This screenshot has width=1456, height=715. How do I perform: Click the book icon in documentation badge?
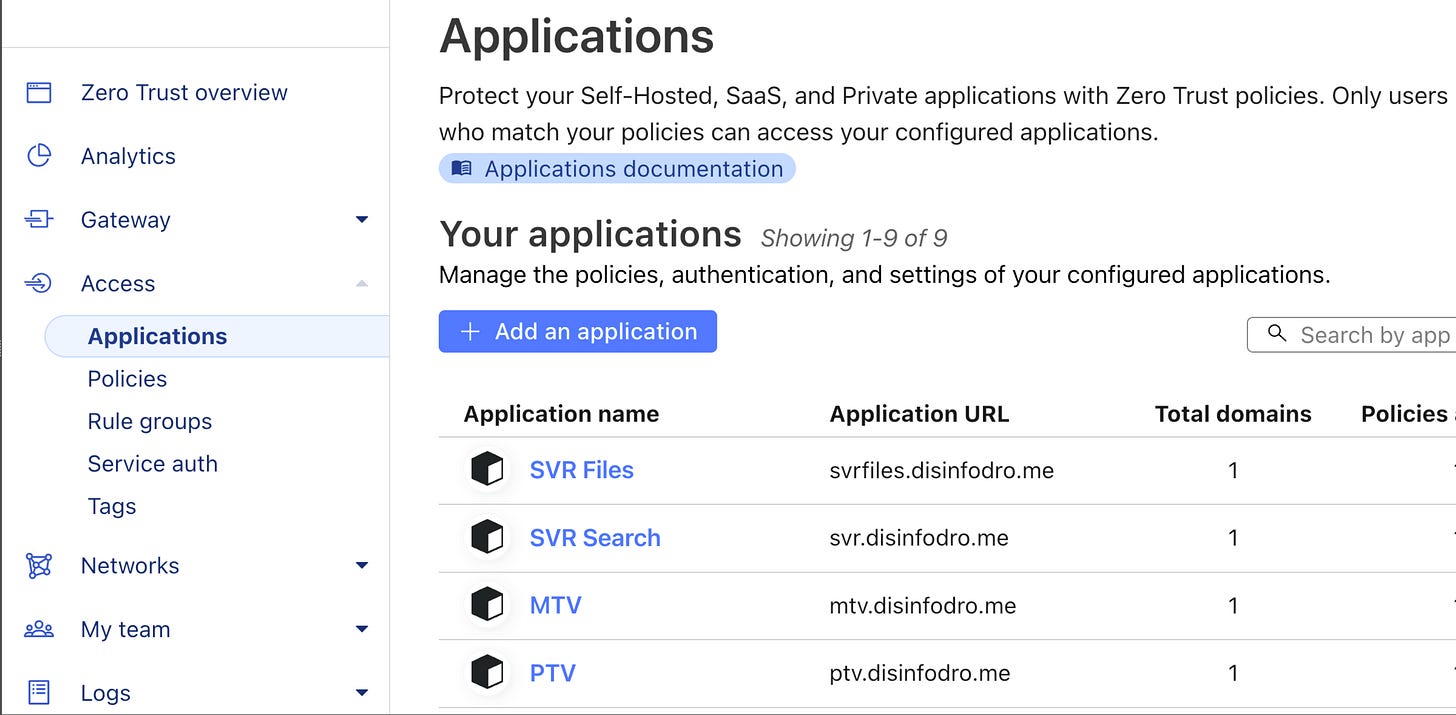click(x=461, y=169)
